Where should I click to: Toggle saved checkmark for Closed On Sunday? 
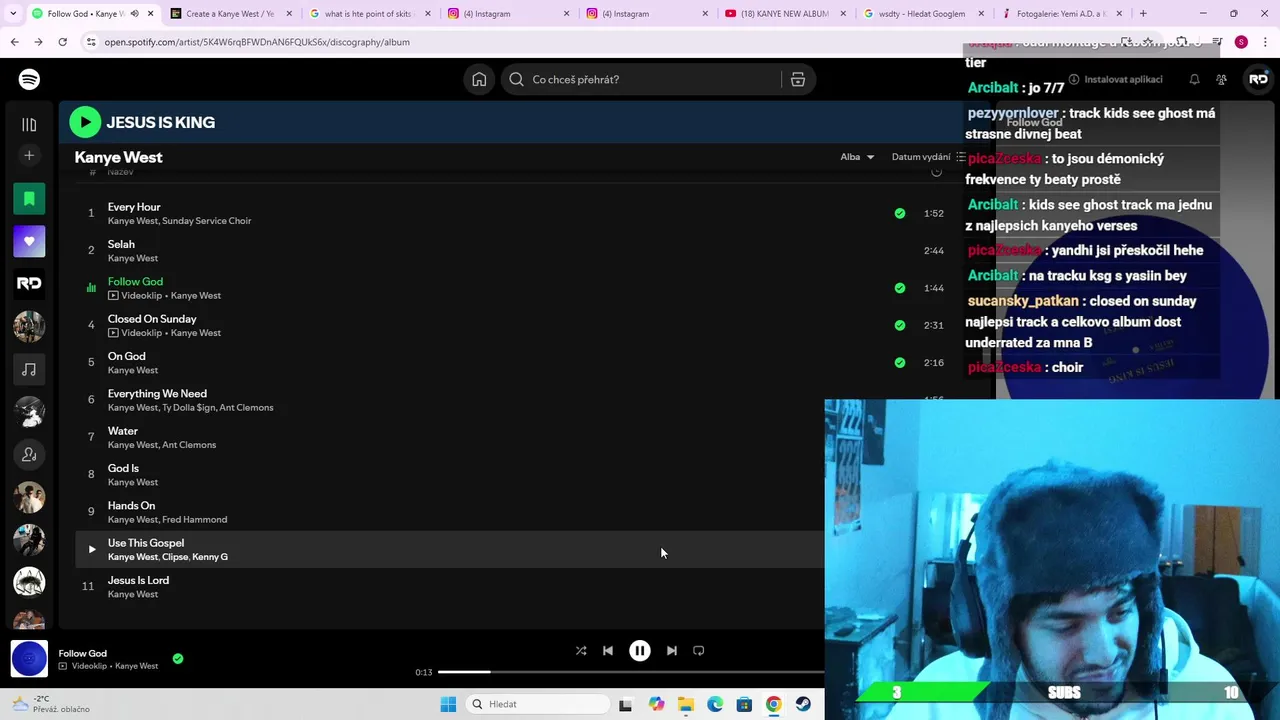900,325
